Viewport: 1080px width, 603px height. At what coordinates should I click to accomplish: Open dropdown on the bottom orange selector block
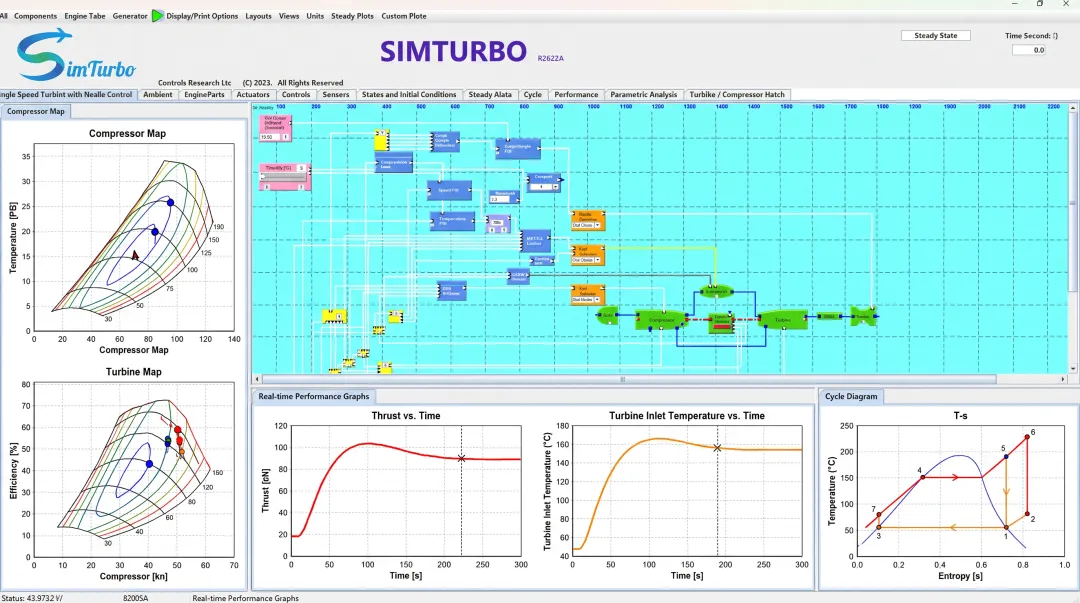pos(597,300)
